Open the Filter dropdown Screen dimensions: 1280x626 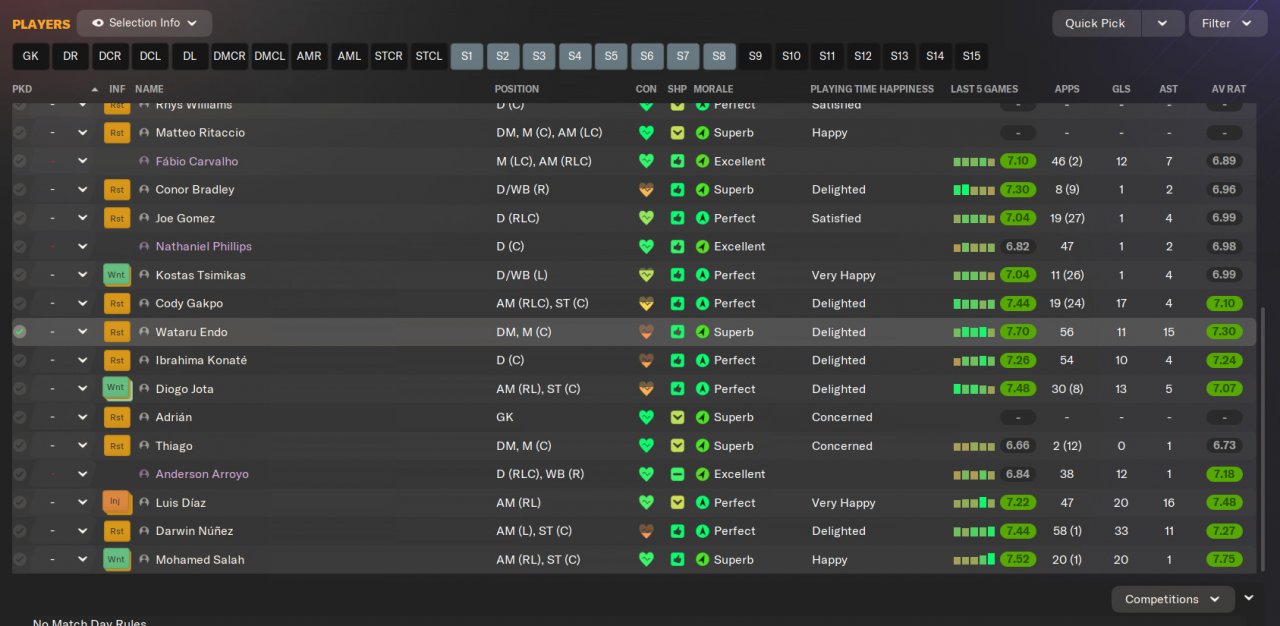1228,23
